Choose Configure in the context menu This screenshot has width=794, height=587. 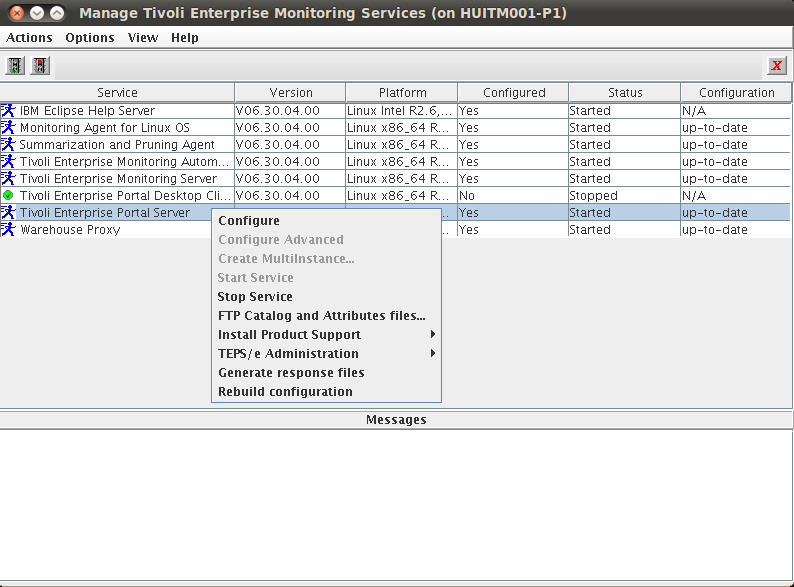click(x=326, y=221)
